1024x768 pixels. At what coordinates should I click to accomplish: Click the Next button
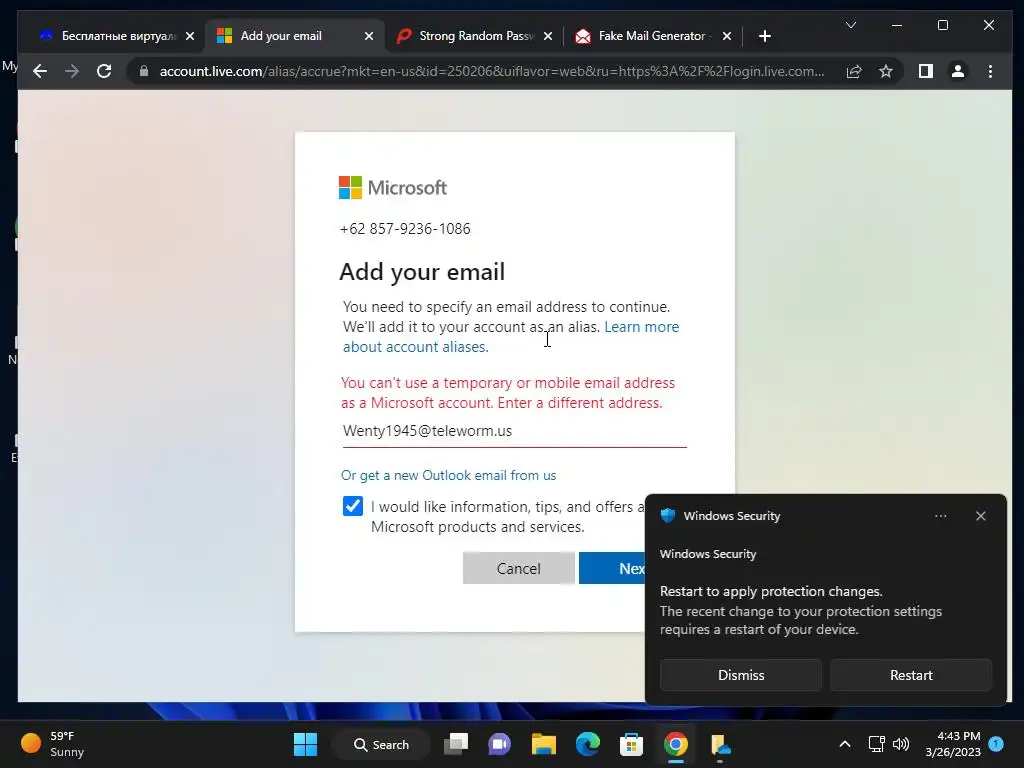pos(612,568)
